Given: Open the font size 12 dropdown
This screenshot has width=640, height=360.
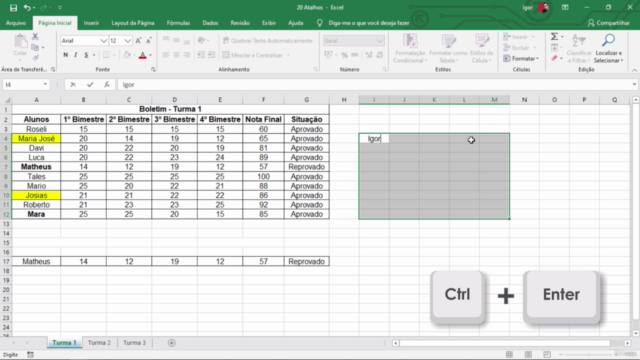Looking at the screenshot, I should (127, 41).
